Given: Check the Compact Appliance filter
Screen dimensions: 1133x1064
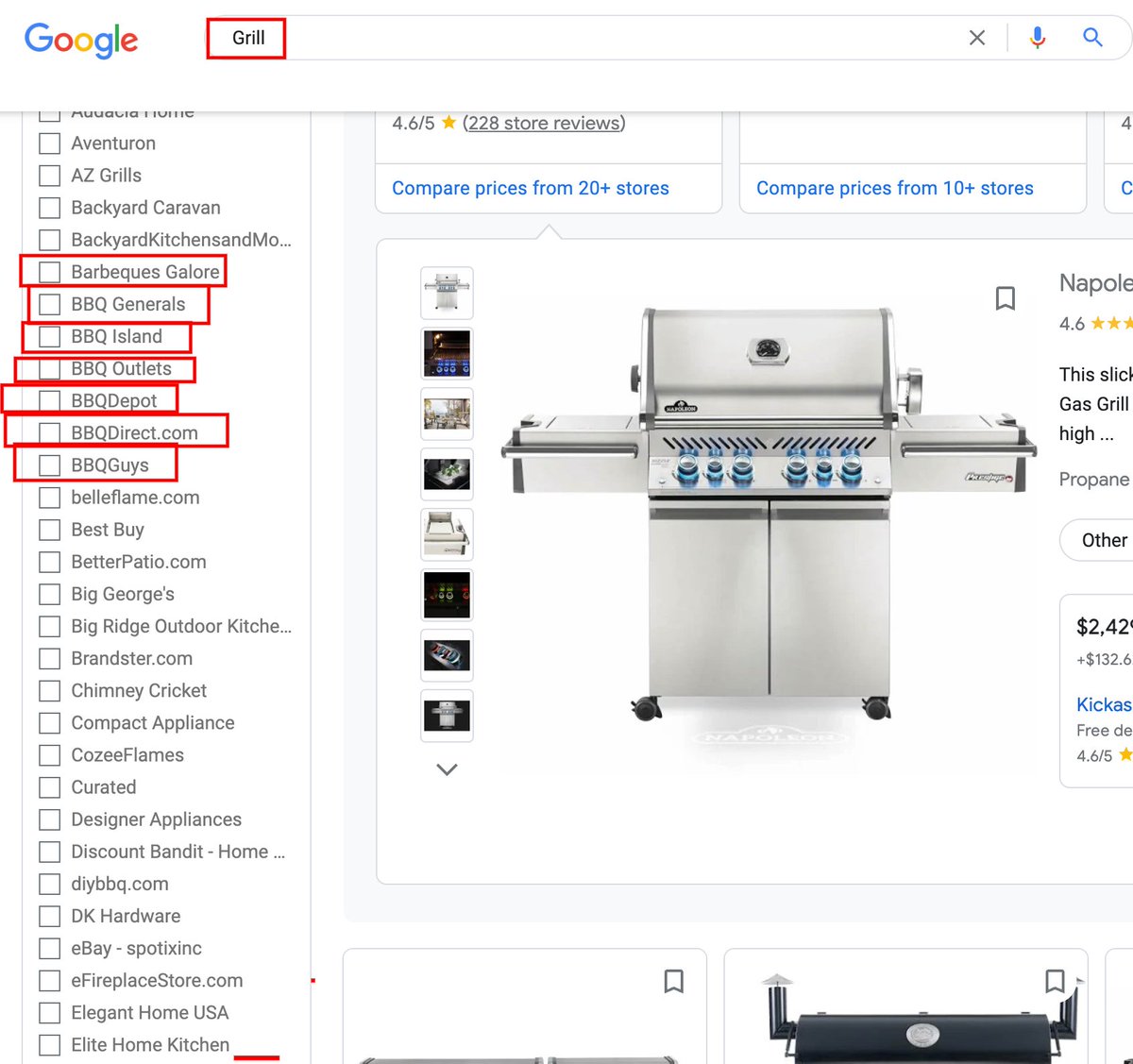Looking at the screenshot, I should [x=50, y=722].
